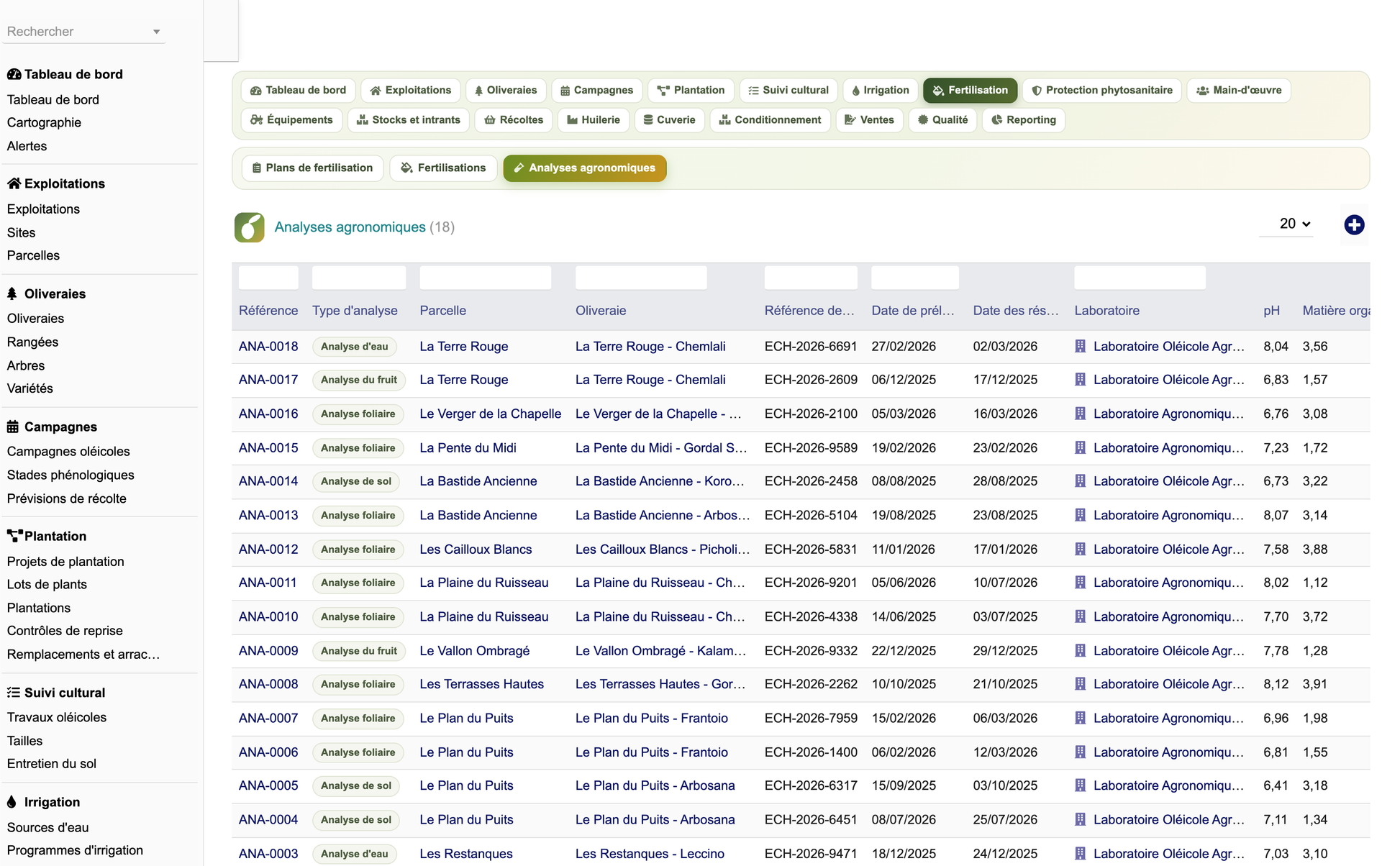The width and height of the screenshot is (1400, 866).
Task: Open Contrôles de reprise in sidebar
Action: tap(65, 632)
